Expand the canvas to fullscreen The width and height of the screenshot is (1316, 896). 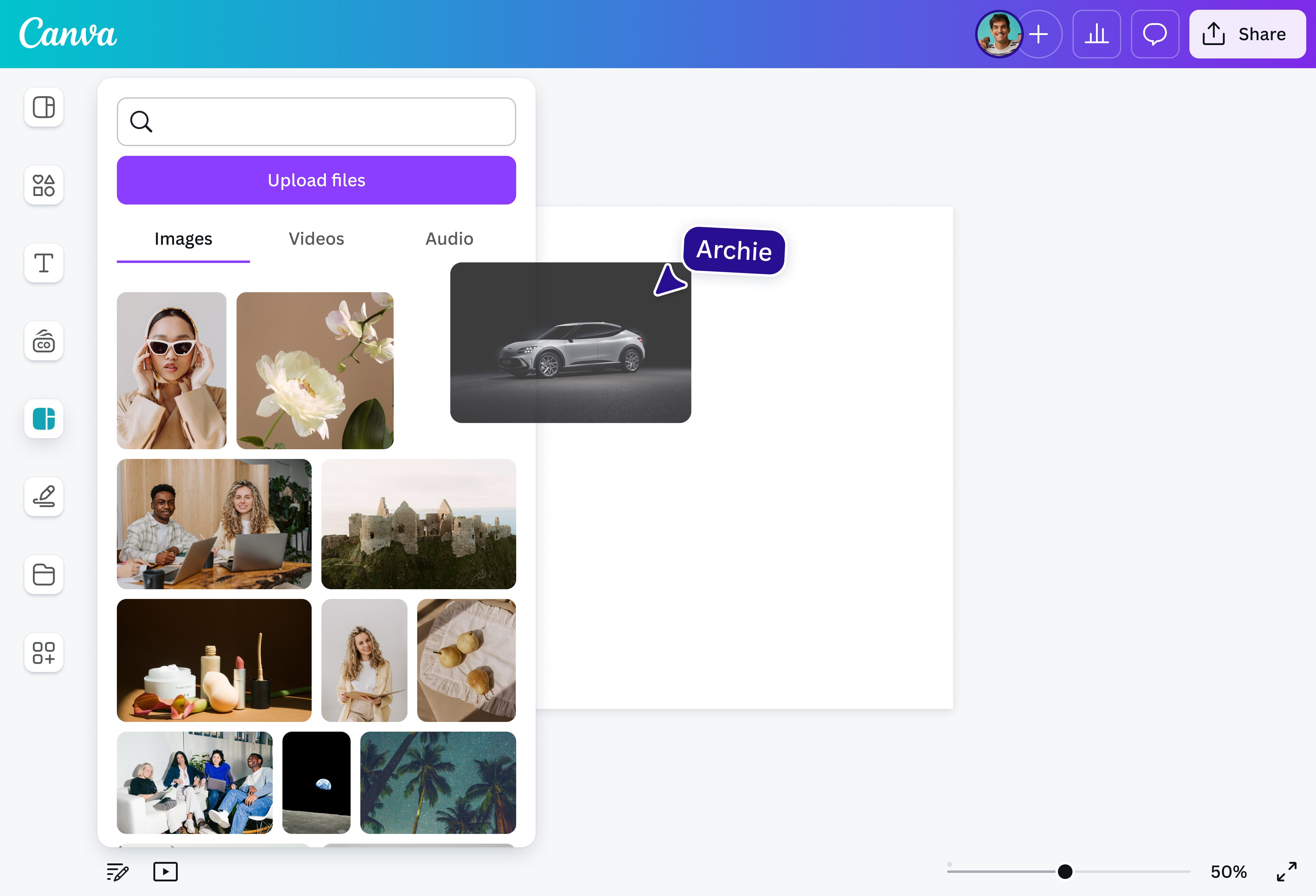click(1288, 872)
